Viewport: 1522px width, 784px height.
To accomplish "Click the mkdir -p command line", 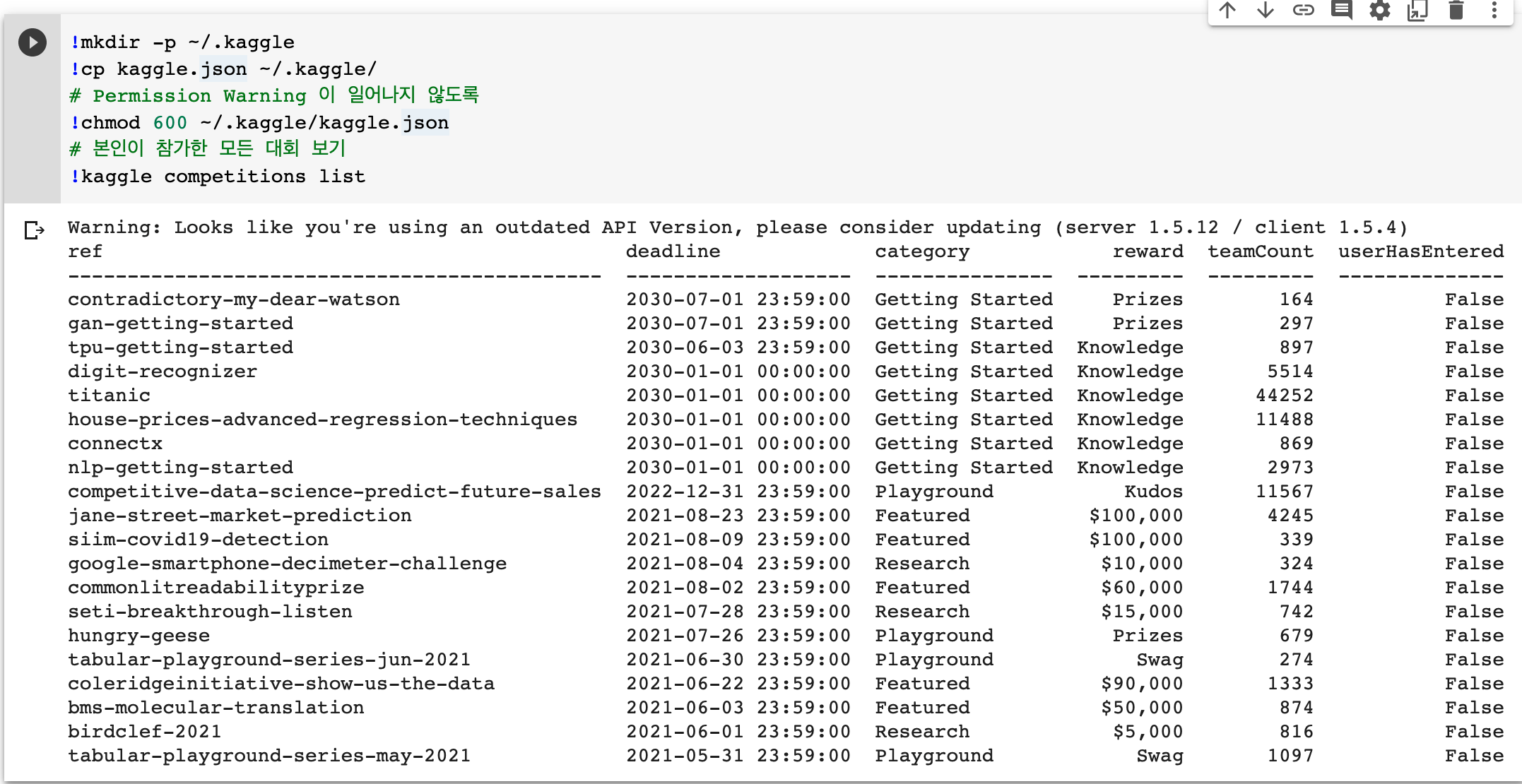I will 182,42.
